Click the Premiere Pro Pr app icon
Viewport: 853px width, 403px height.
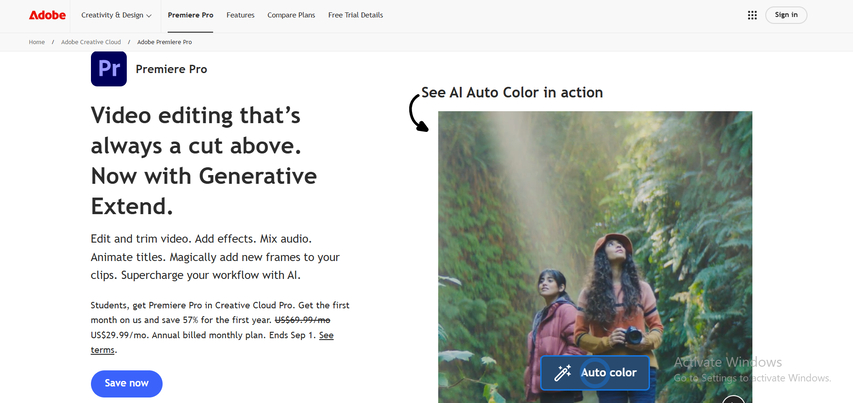(x=109, y=69)
